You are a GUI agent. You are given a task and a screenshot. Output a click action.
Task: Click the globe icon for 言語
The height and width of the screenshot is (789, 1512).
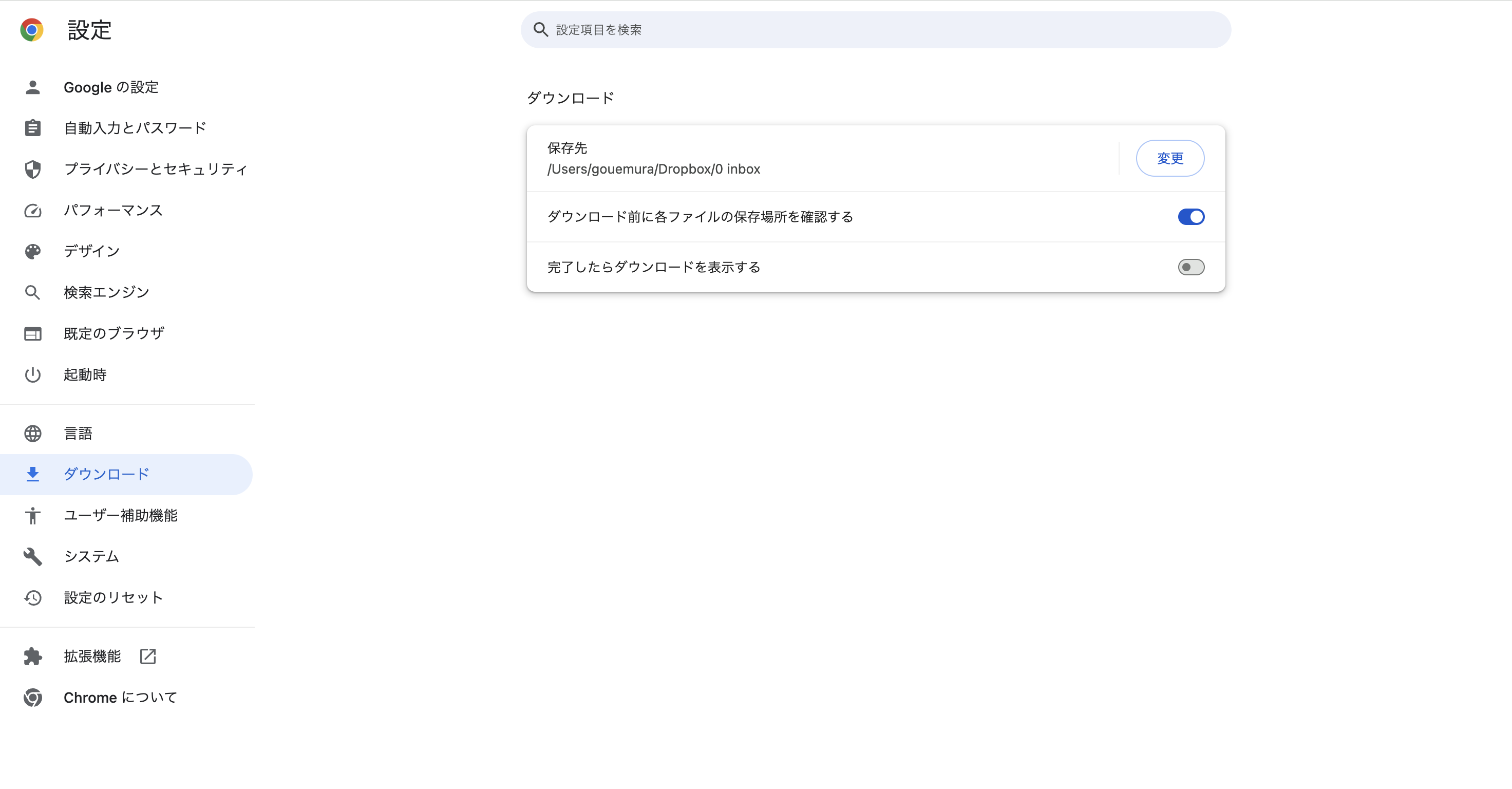[33, 433]
